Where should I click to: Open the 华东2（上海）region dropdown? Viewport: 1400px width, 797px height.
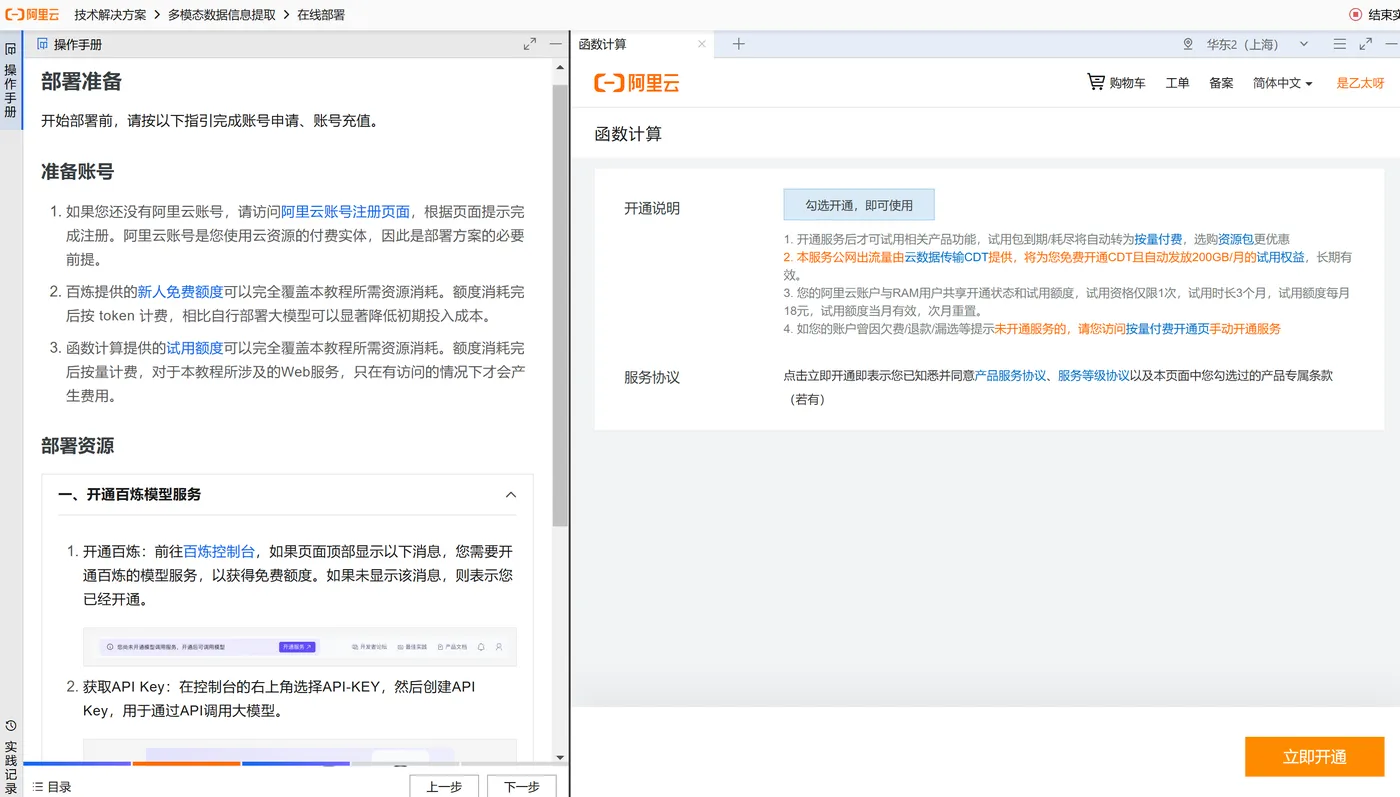(1257, 44)
